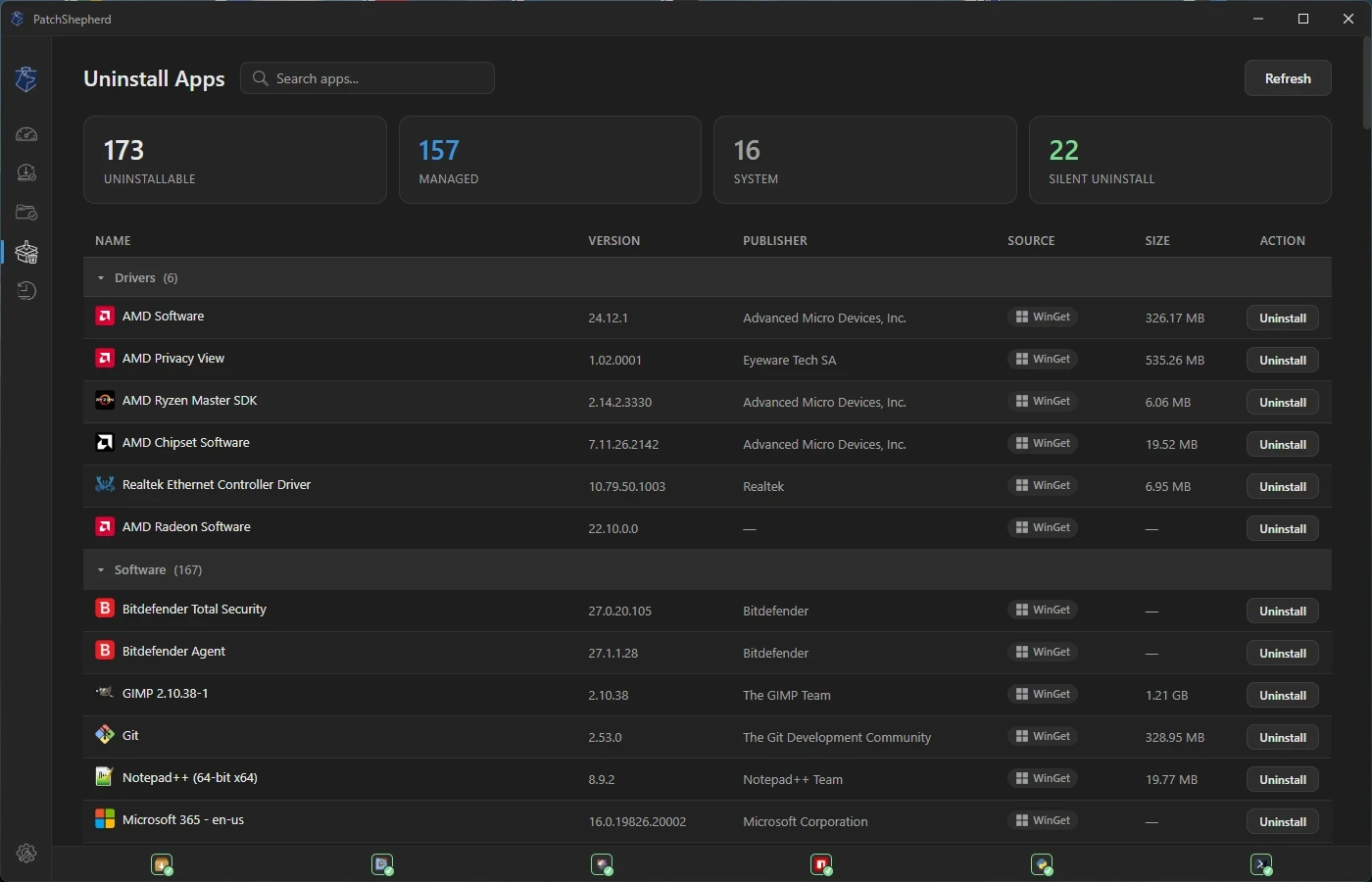This screenshot has width=1372, height=882.
Task: Click WinGet source badge for AMD Software
Action: click(1043, 317)
